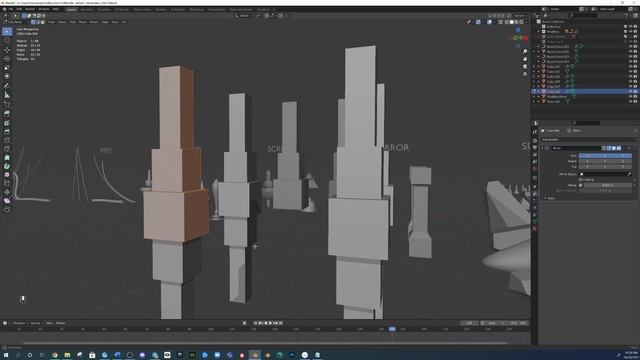
Task: Click the play animation button
Action: pos(271,323)
